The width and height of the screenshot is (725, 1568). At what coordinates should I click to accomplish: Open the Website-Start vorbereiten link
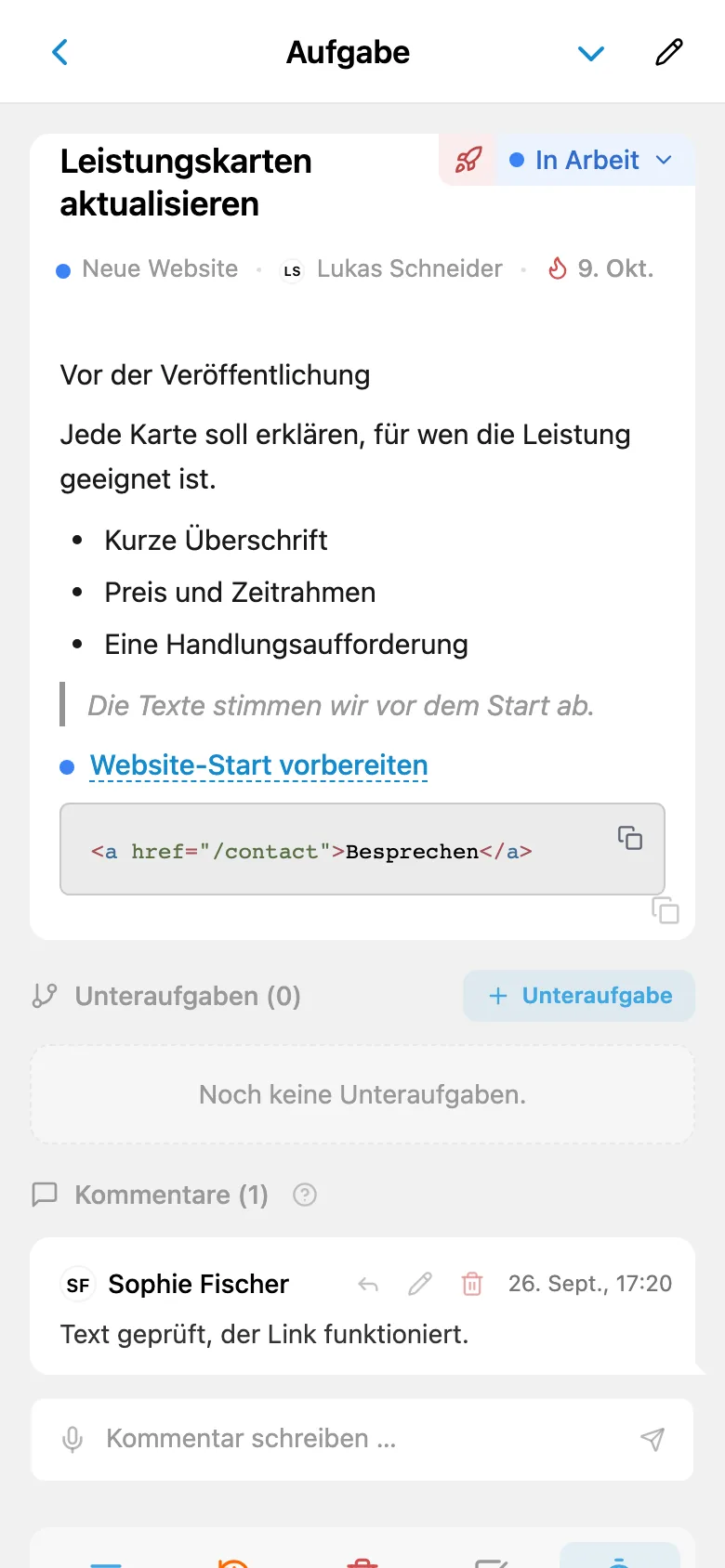(x=258, y=765)
